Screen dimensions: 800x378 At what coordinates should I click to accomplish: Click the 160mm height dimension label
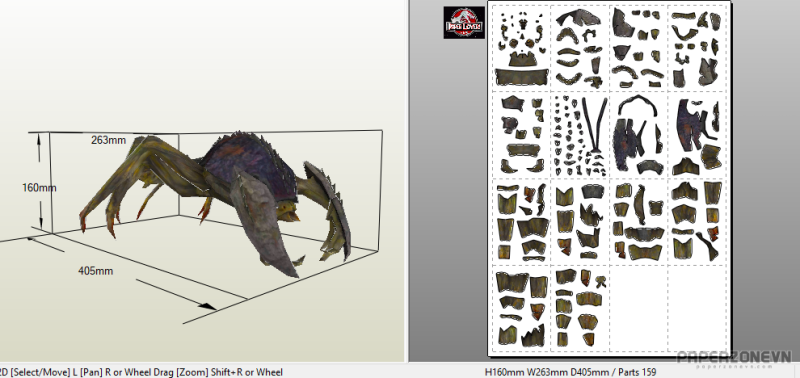point(39,188)
